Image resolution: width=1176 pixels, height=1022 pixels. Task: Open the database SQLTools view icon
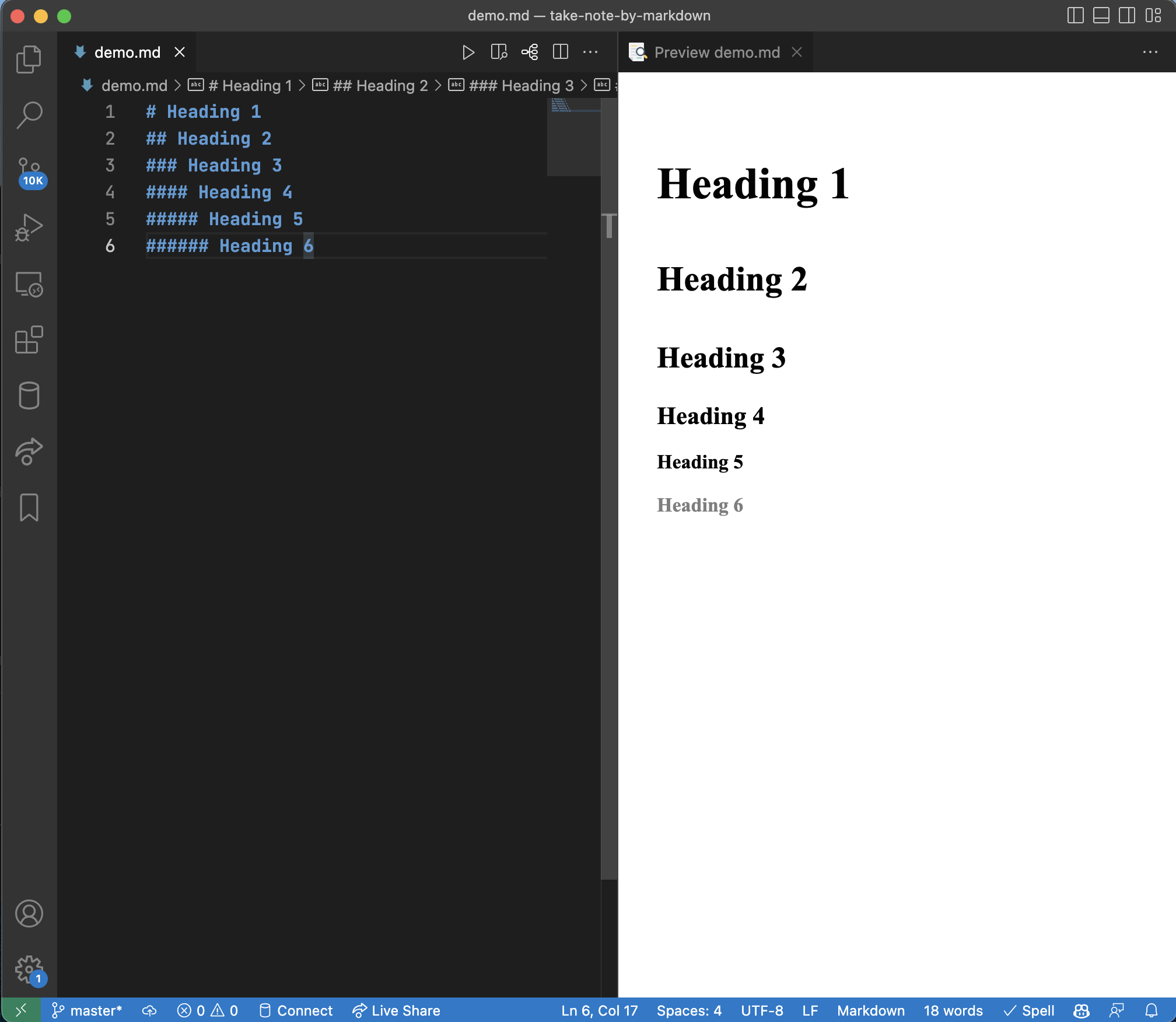[x=29, y=396]
